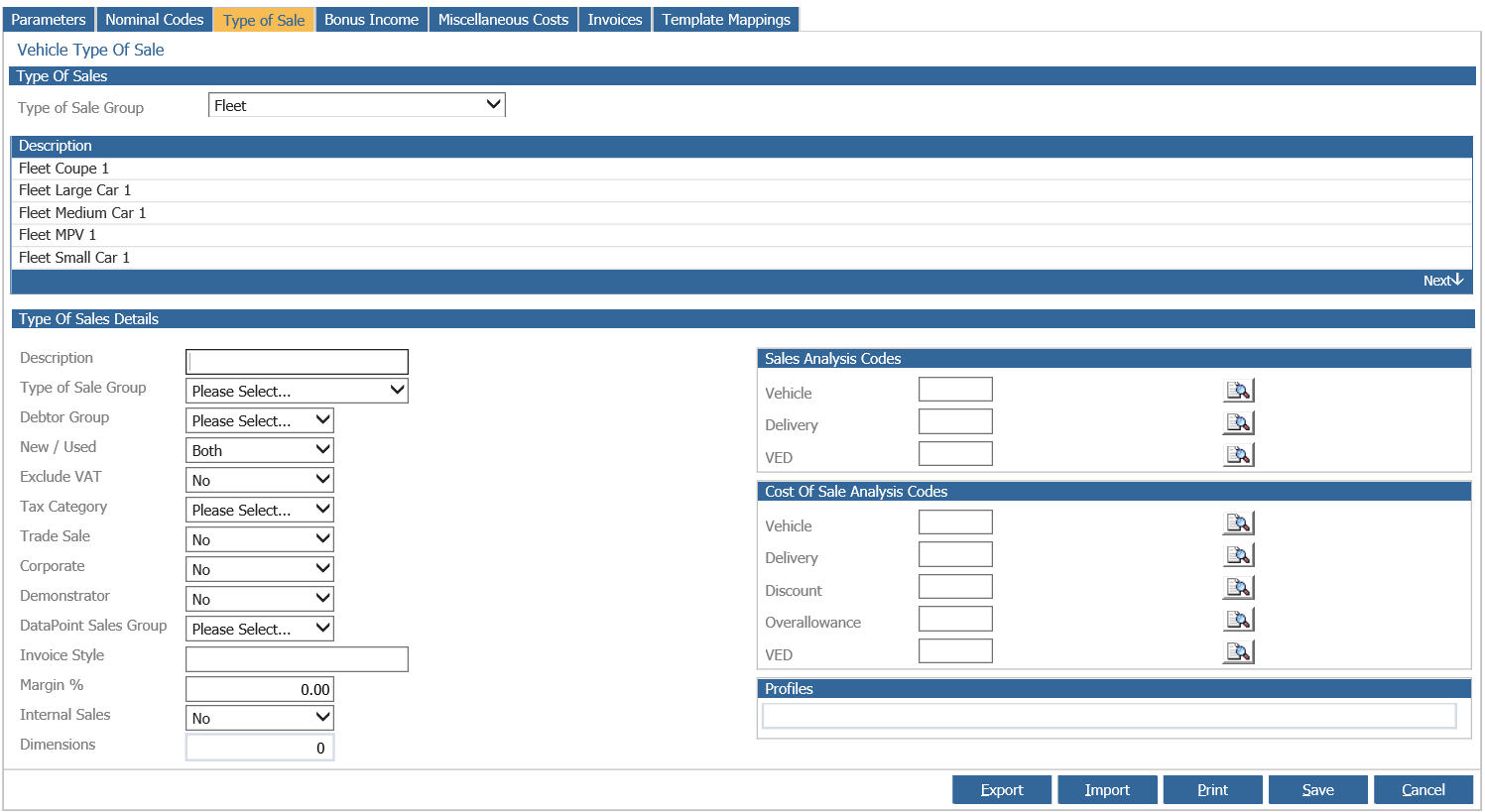Open the Internal Sales dropdown
The width and height of the screenshot is (1485, 812).
(x=260, y=718)
